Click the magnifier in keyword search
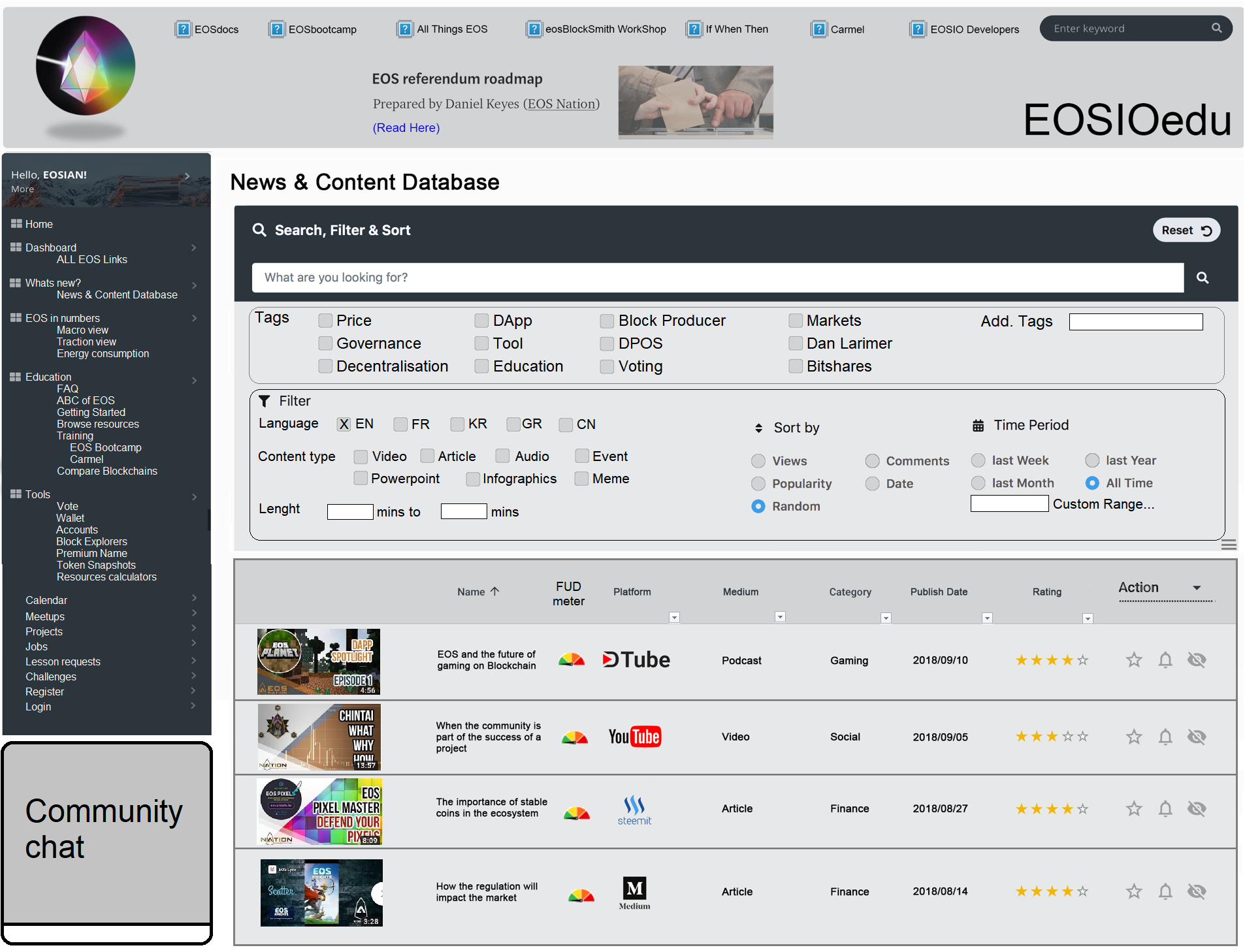Image resolution: width=1245 pixels, height=952 pixels. point(1216,28)
